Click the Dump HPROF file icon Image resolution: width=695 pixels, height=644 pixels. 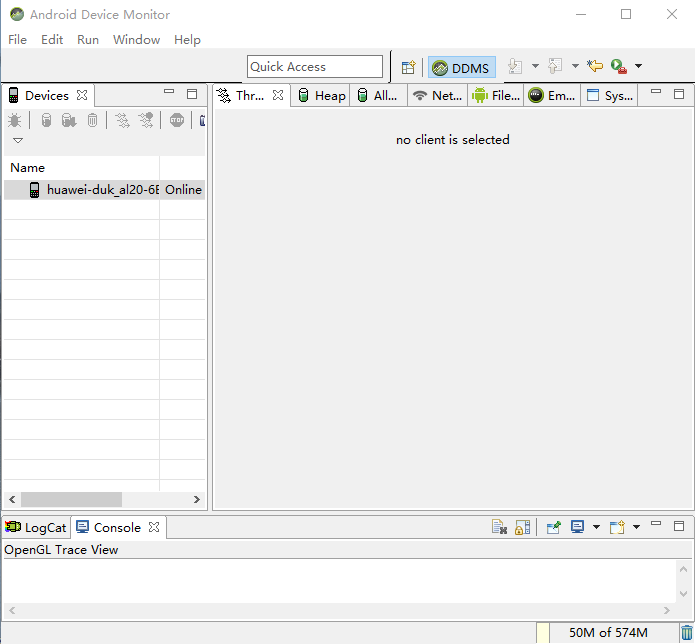click(x=69, y=120)
